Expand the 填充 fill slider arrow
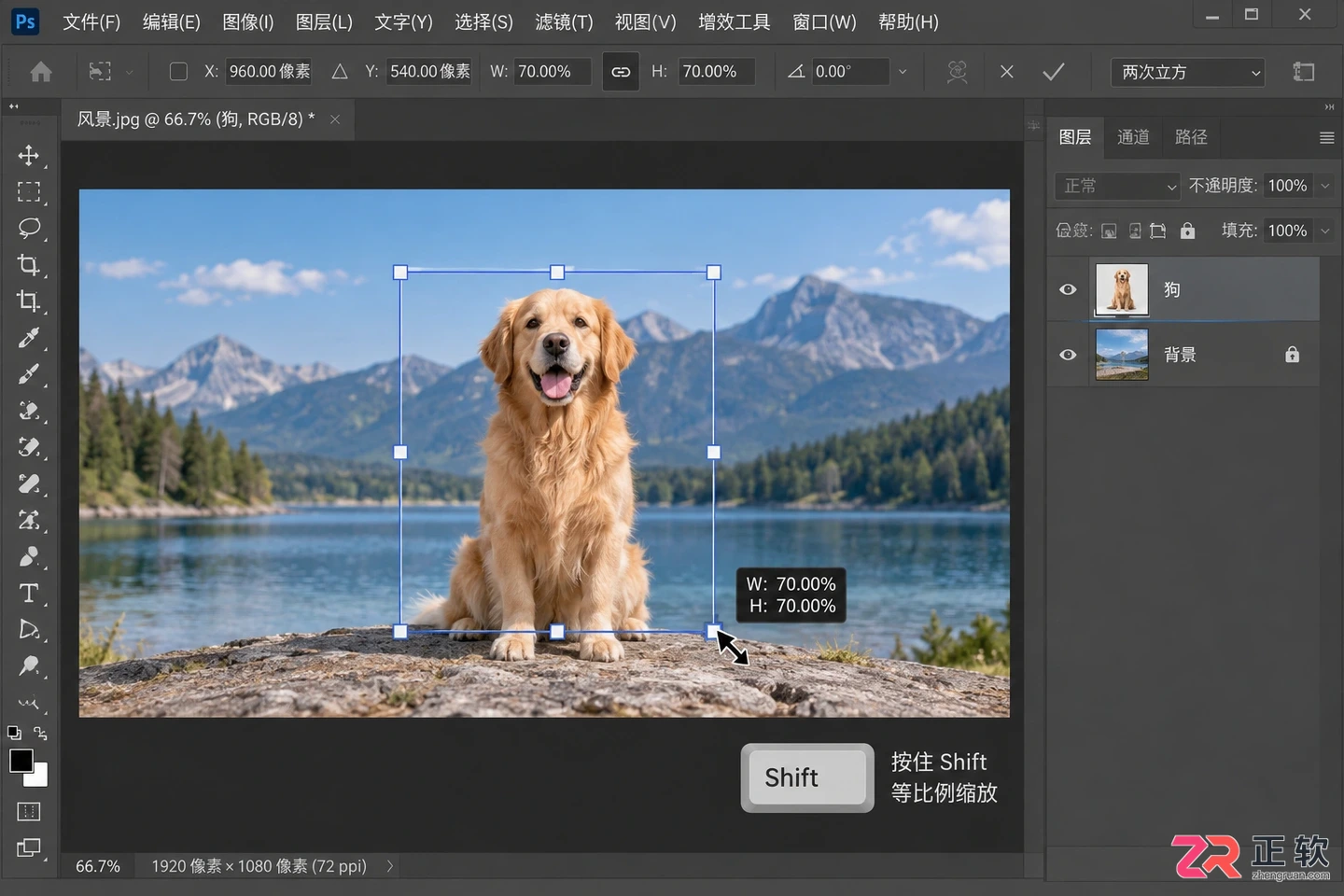Image resolution: width=1344 pixels, height=896 pixels. tap(1324, 231)
